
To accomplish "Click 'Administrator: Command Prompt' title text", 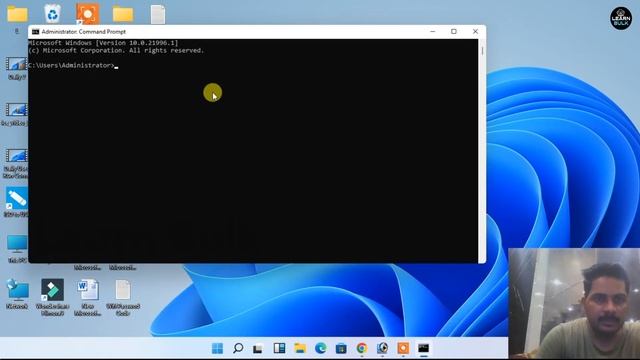I will [84, 32].
